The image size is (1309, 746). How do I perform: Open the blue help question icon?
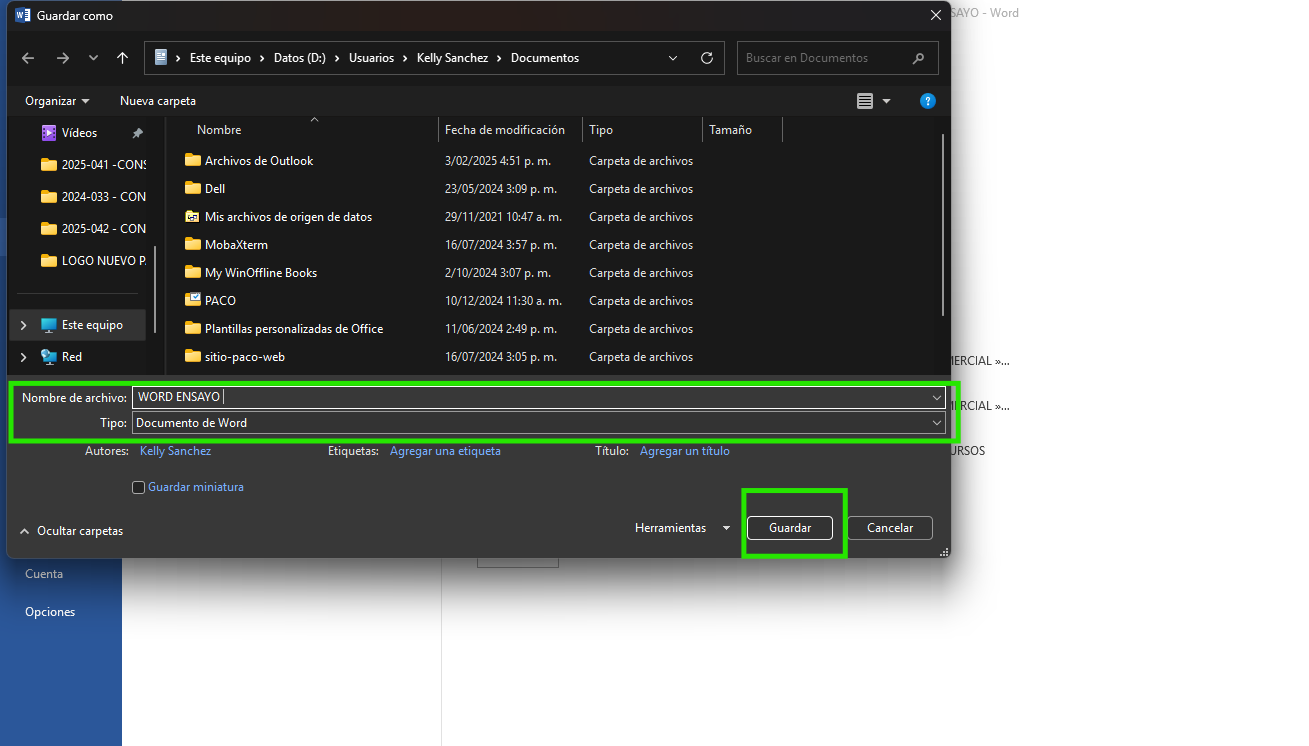tap(928, 101)
